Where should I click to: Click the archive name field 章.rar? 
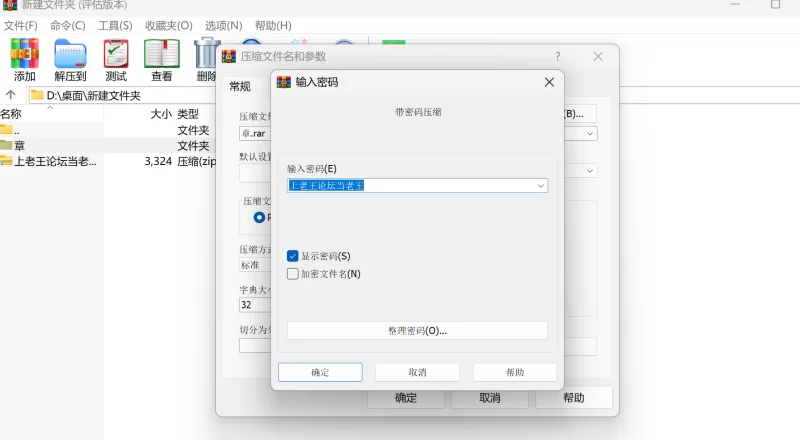click(x=255, y=134)
